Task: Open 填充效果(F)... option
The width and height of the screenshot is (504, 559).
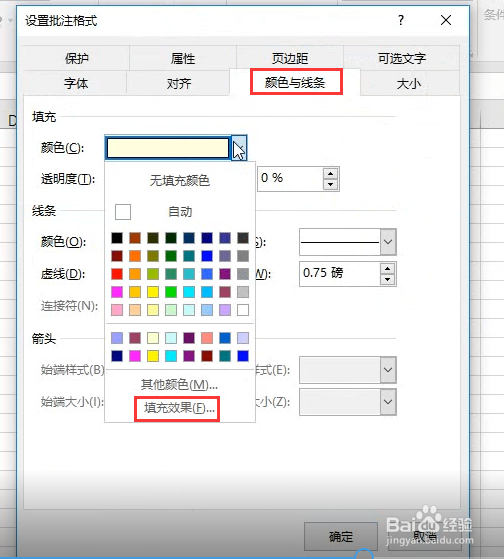Action: click(x=179, y=407)
